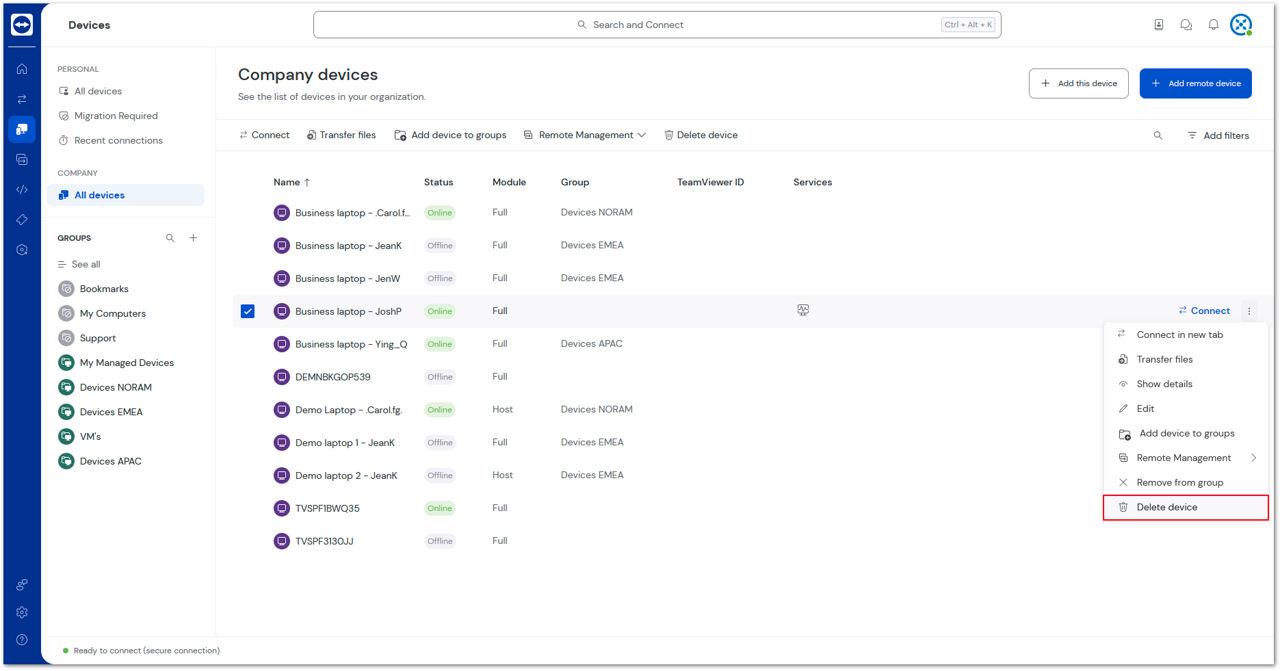
Task: Open the Settings gear icon in left rail
Action: tap(22, 612)
